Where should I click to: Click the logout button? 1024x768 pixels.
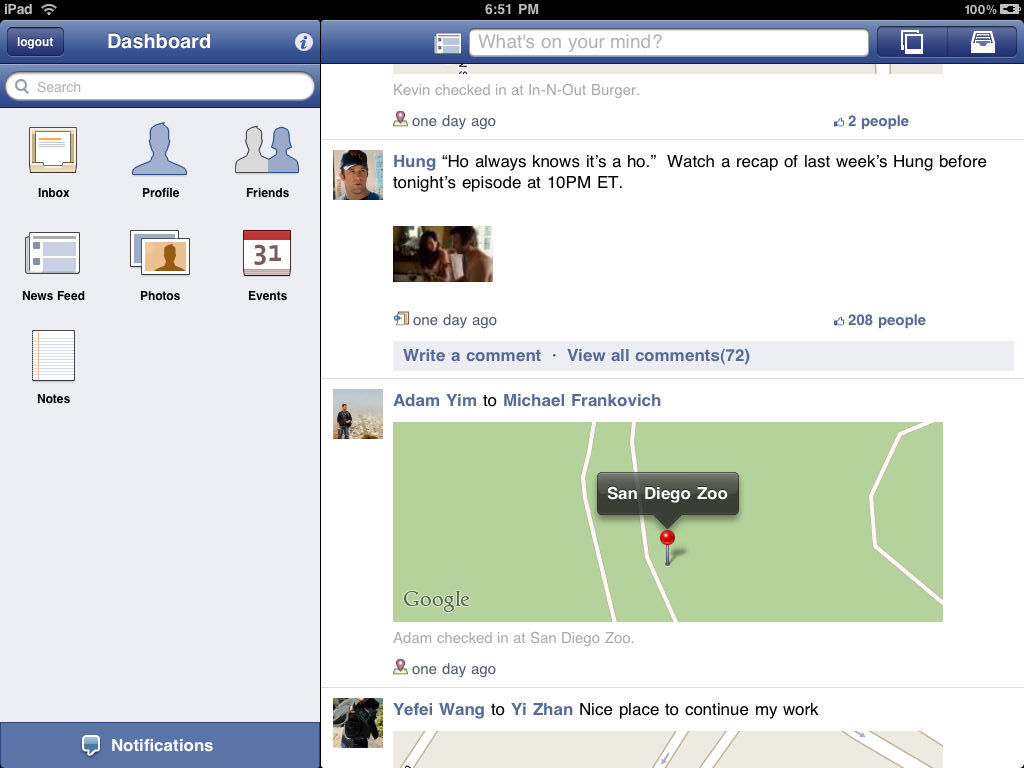[35, 42]
